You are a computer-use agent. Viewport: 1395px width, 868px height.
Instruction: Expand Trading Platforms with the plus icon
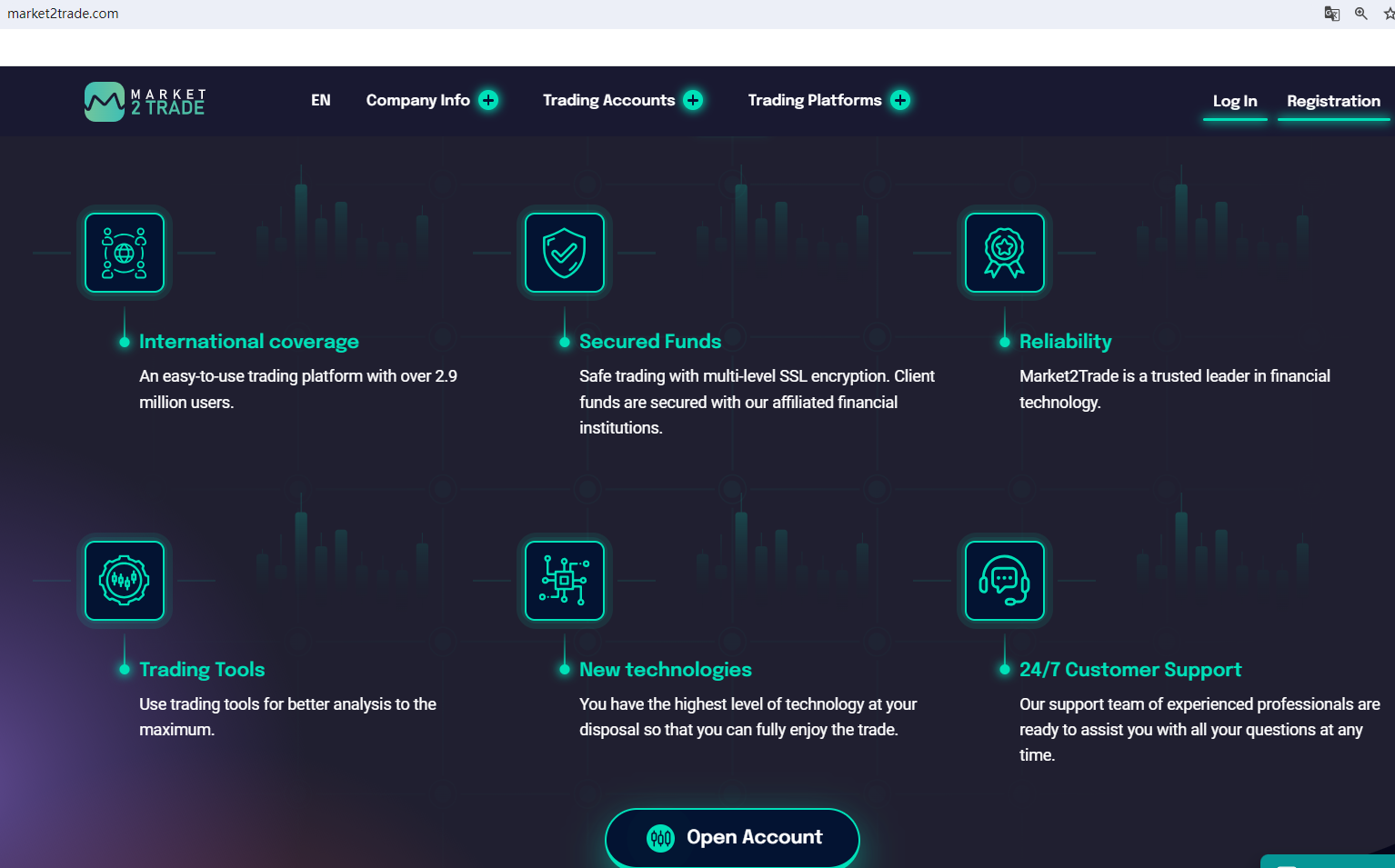(900, 100)
